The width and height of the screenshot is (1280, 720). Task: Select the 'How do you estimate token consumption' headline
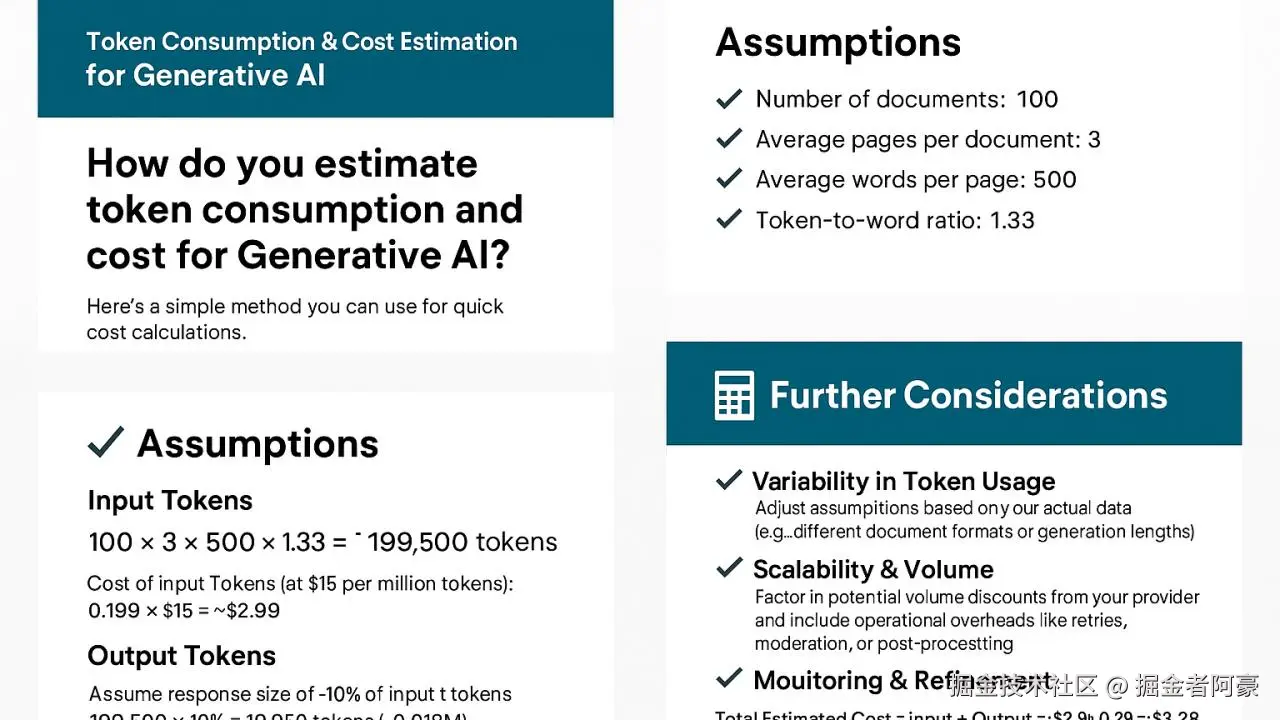(304, 209)
